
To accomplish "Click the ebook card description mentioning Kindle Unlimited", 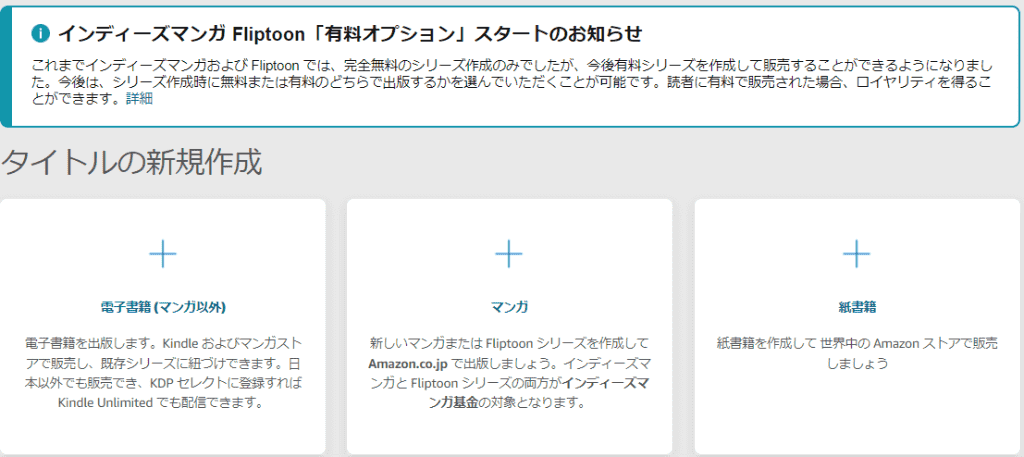I will (163, 373).
